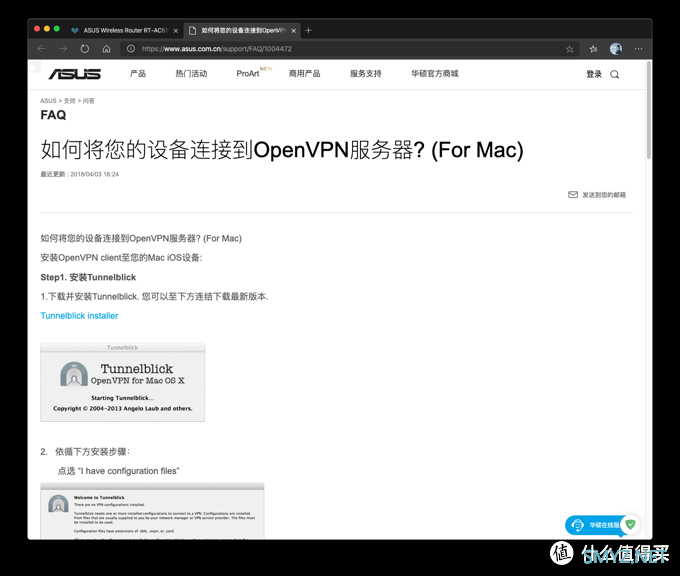This screenshot has height=576, width=680.
Task: Open the browser home page icon
Action: point(106,49)
